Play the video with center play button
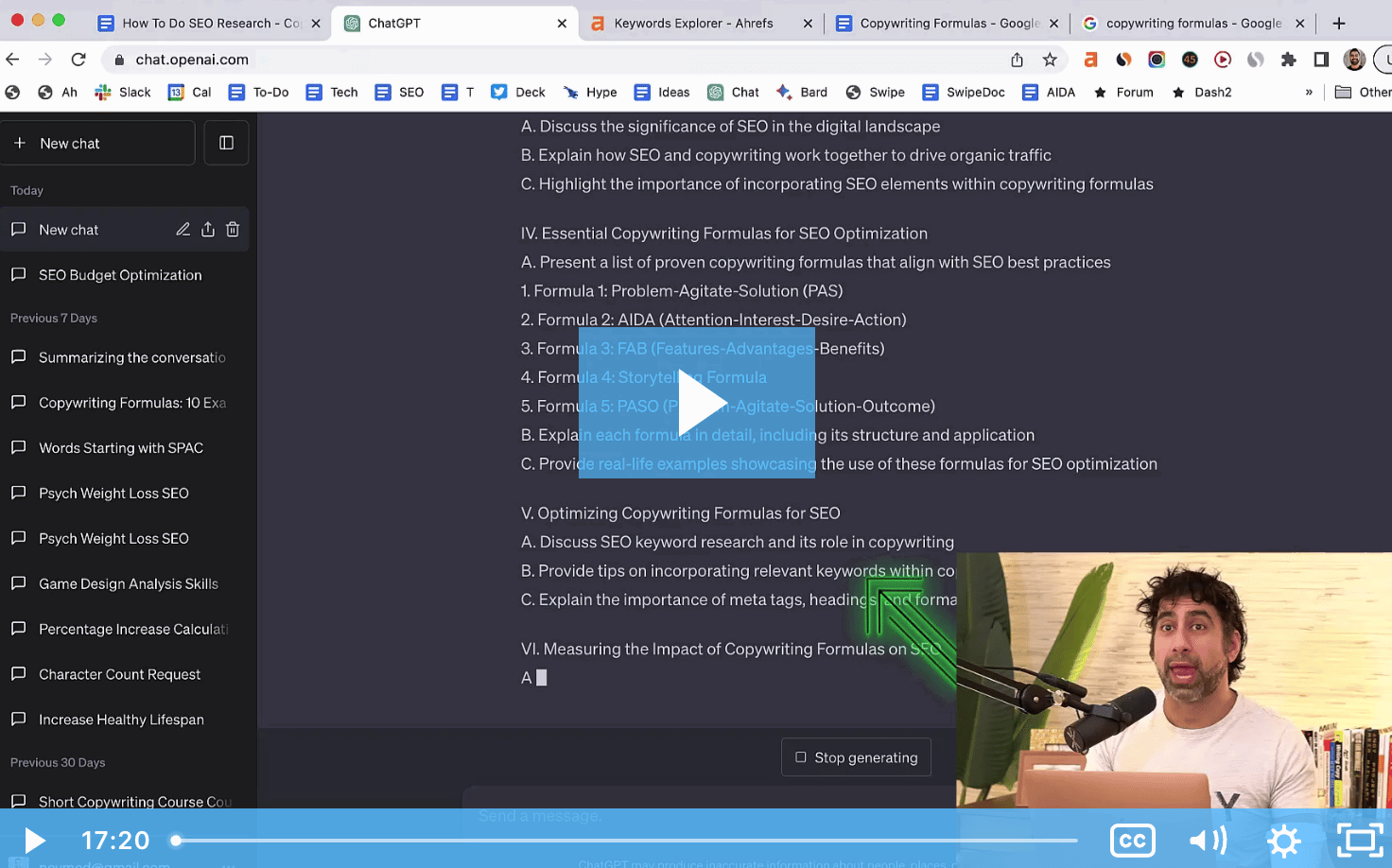The height and width of the screenshot is (868, 1392). (x=697, y=403)
